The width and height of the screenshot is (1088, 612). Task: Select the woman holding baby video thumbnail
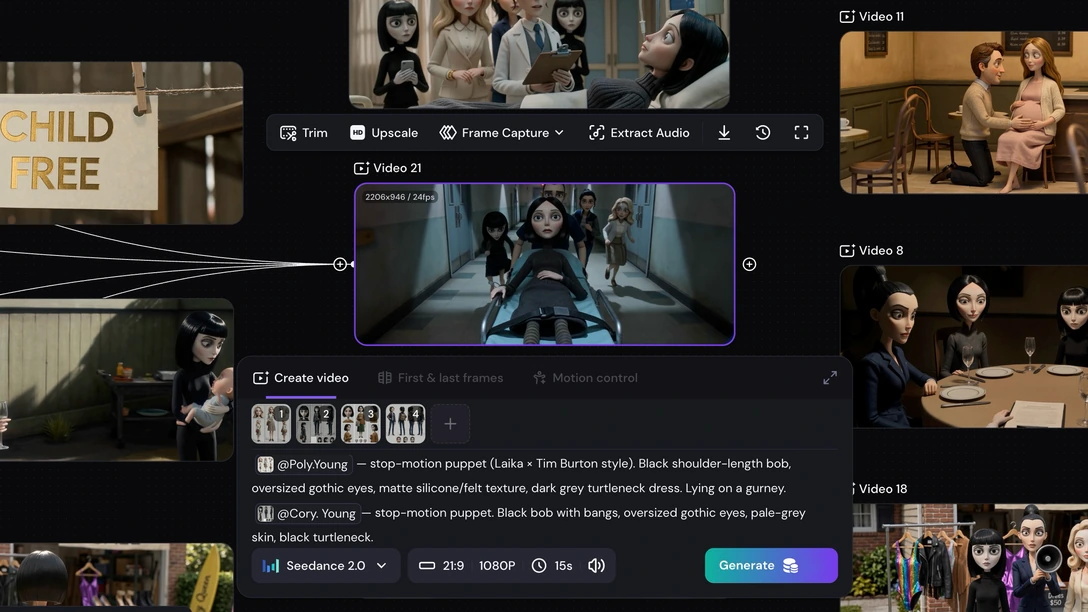(x=117, y=380)
